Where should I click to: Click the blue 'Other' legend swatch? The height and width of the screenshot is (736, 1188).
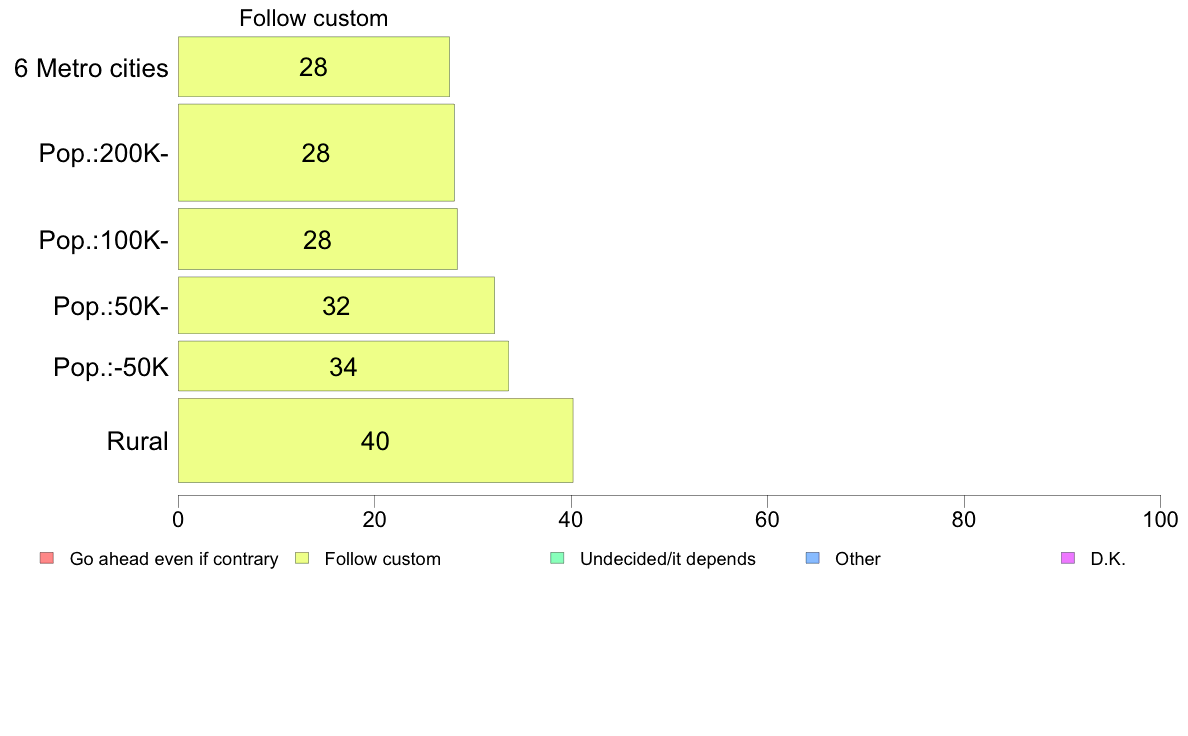click(813, 559)
